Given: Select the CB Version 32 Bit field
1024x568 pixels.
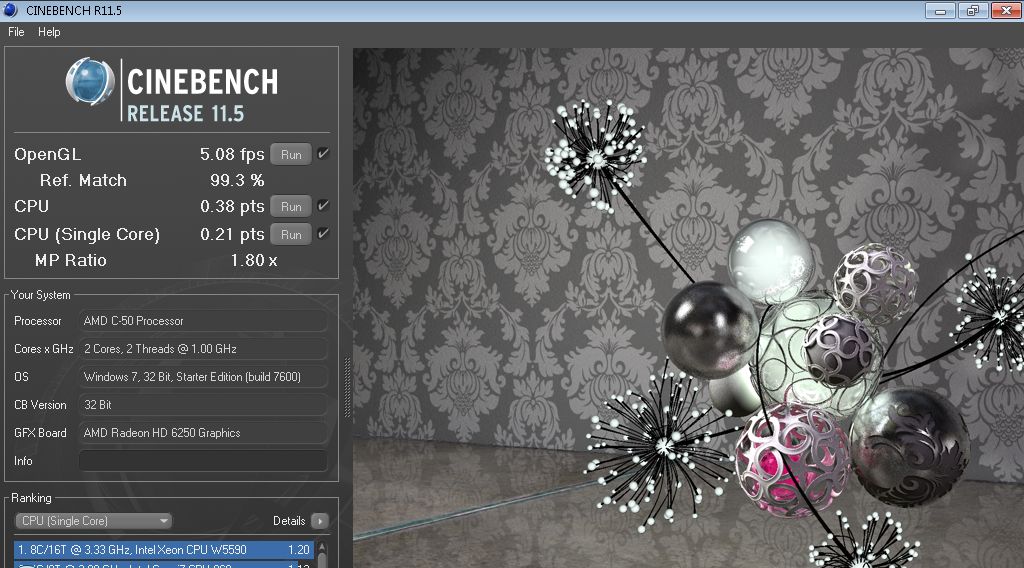Looking at the screenshot, I should (x=203, y=405).
